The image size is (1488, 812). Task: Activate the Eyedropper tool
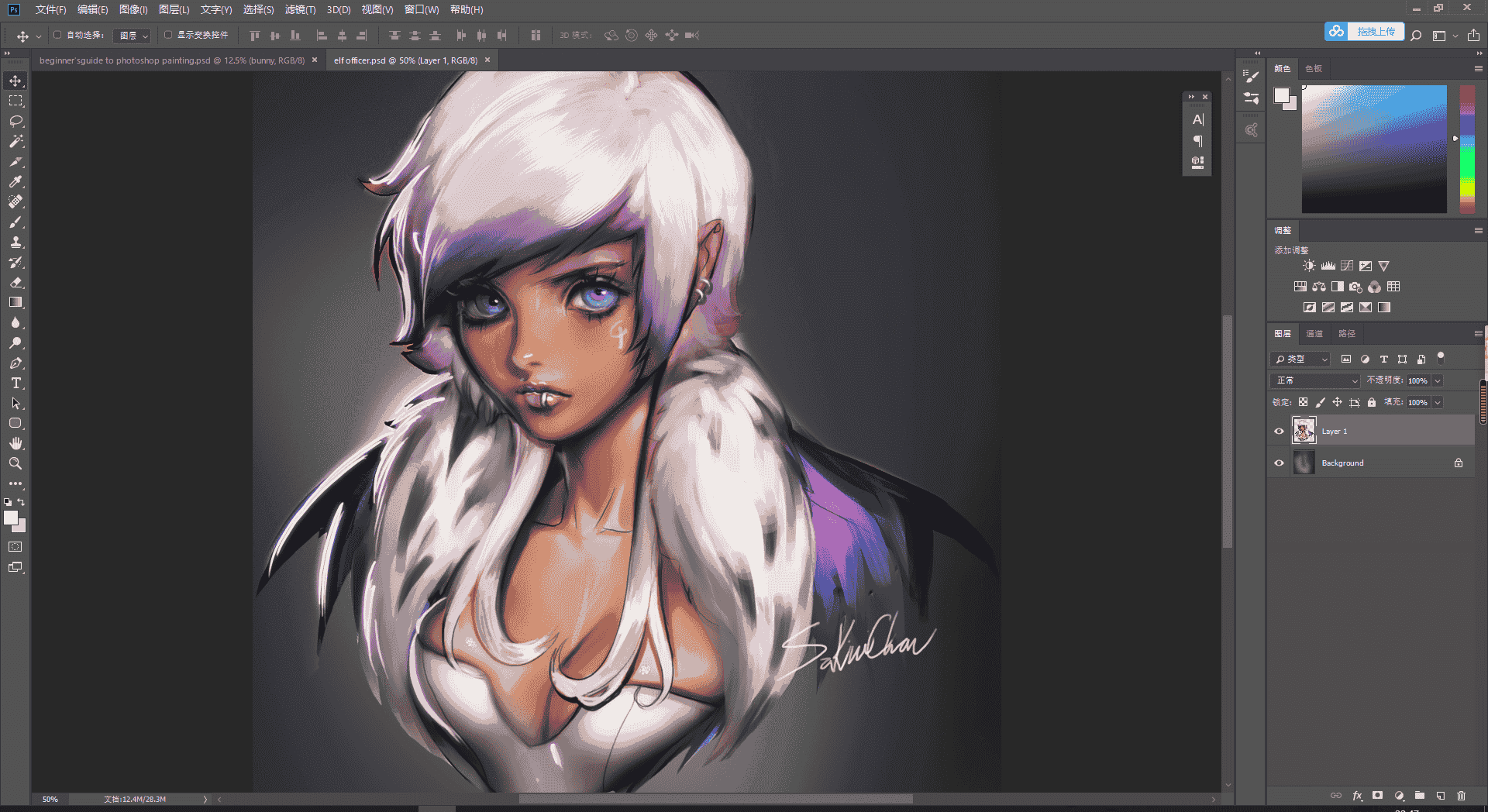pyautogui.click(x=15, y=181)
